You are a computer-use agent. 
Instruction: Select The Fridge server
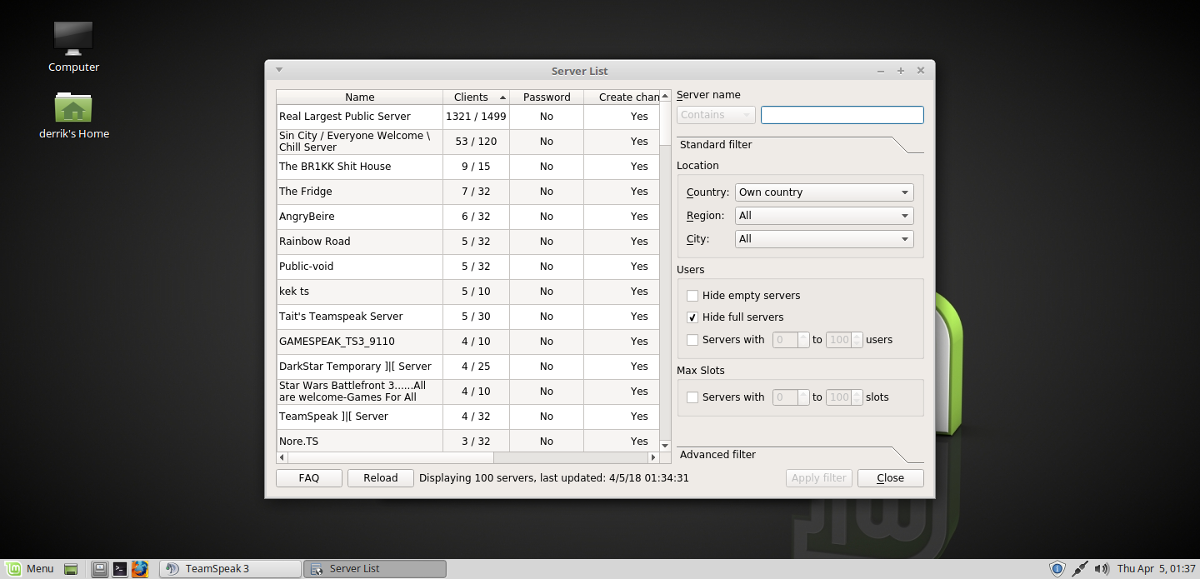pos(468,192)
